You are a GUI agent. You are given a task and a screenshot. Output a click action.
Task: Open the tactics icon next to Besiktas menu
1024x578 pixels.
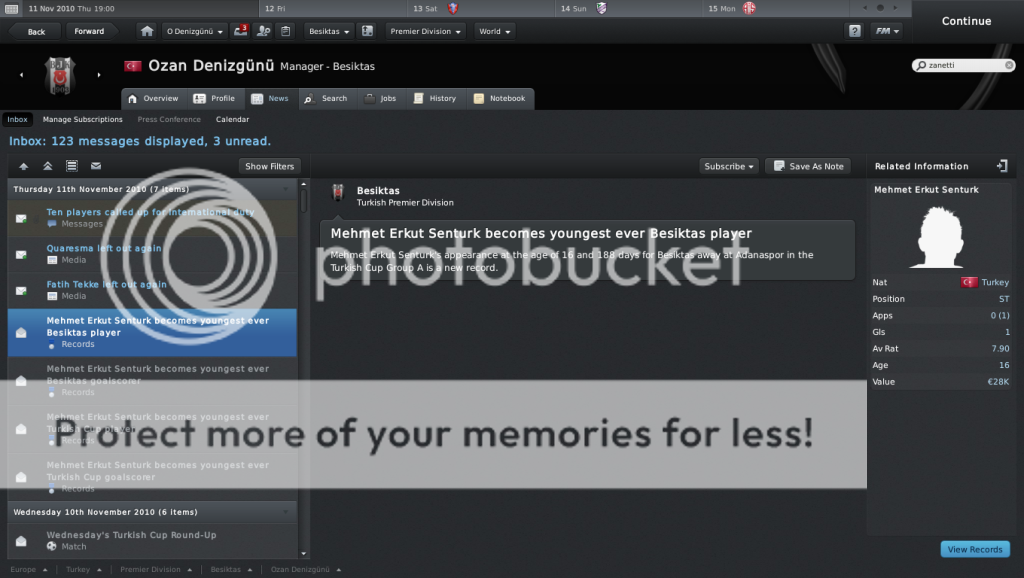point(368,31)
